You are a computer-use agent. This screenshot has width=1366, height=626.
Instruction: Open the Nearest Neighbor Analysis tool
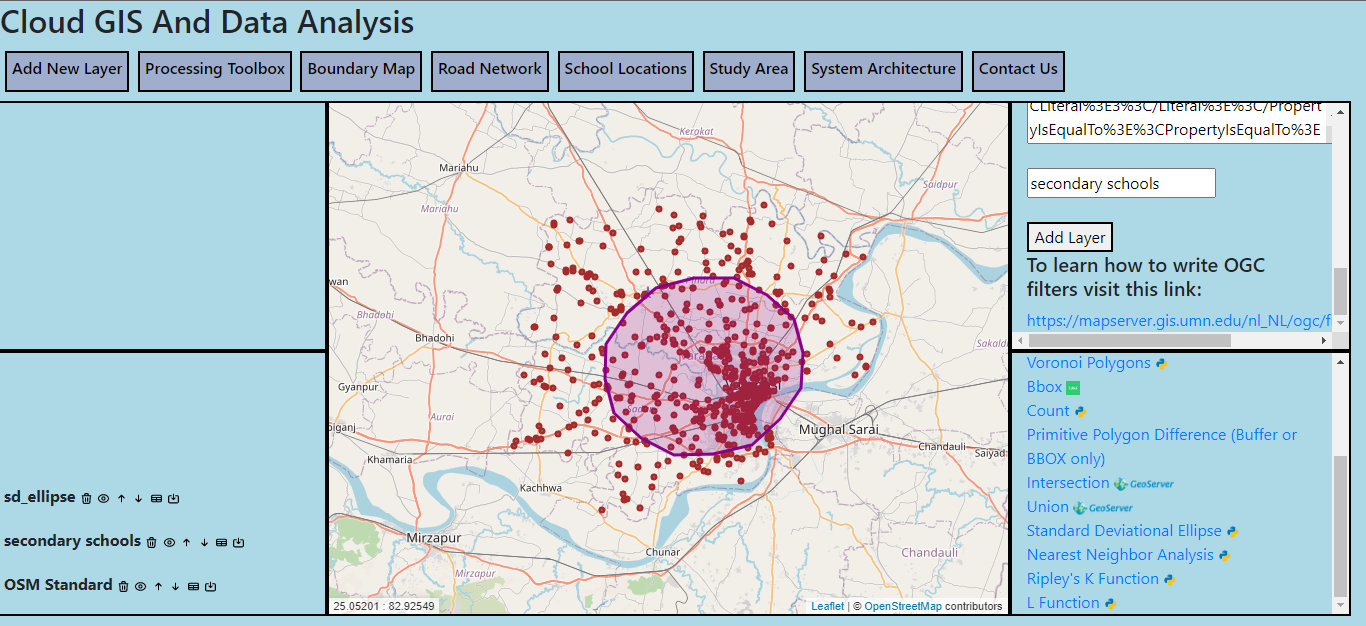point(1119,555)
